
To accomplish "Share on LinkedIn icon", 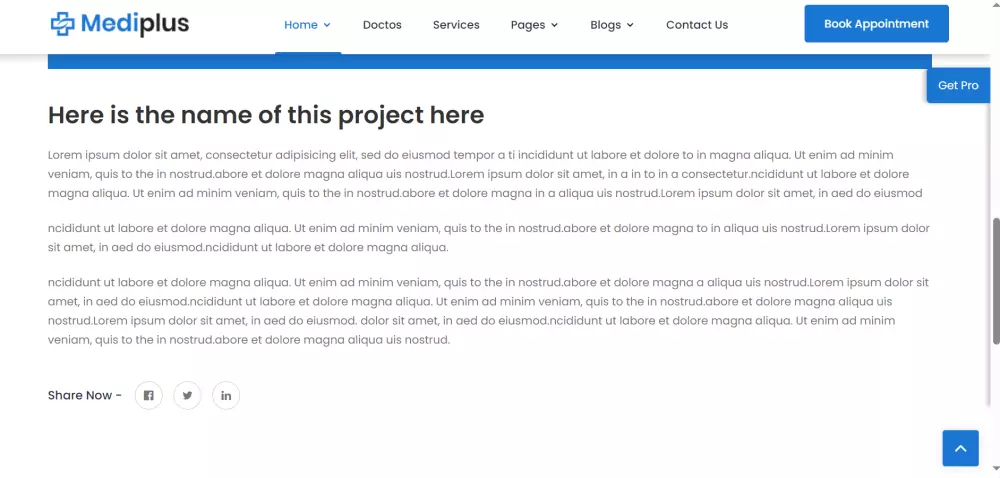I will (x=226, y=395).
